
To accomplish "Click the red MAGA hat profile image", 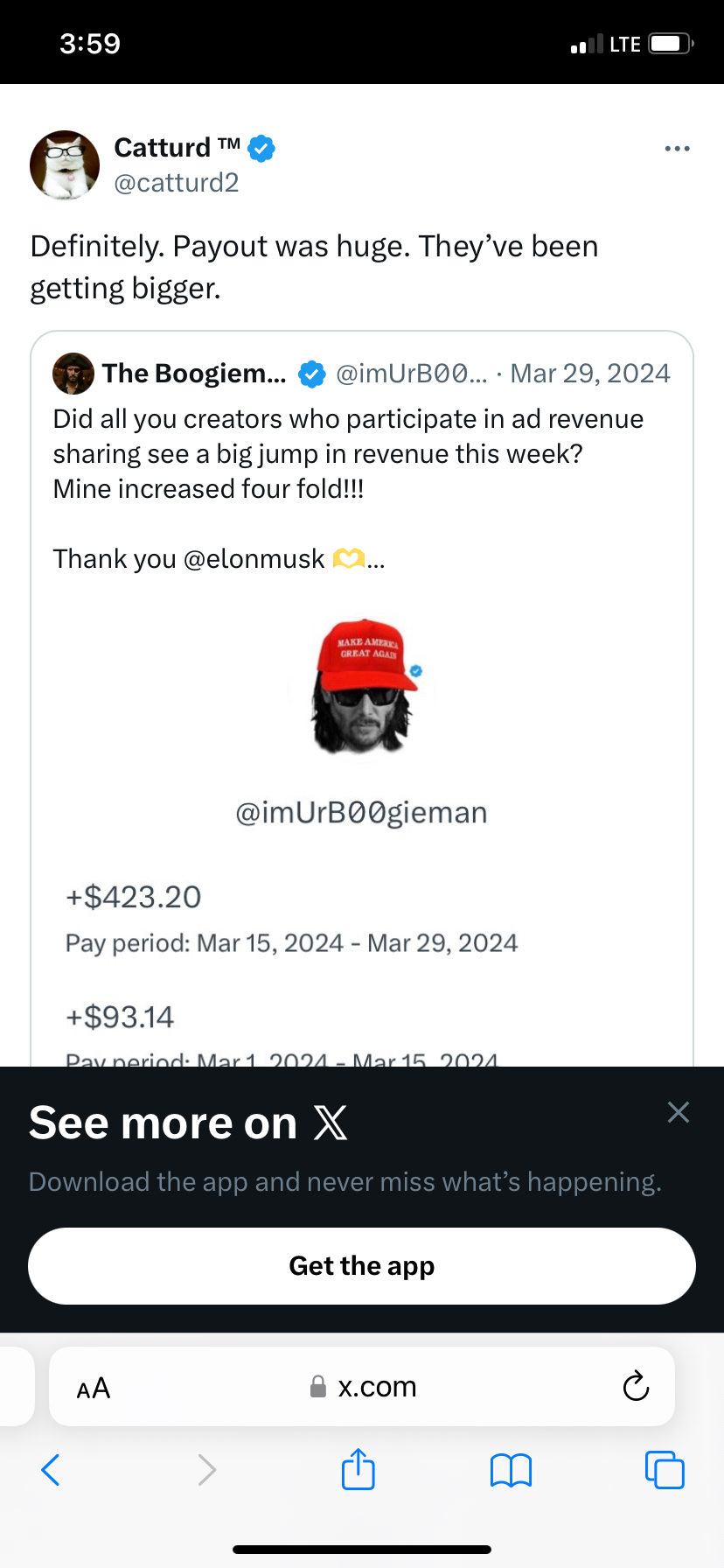I will [x=363, y=686].
